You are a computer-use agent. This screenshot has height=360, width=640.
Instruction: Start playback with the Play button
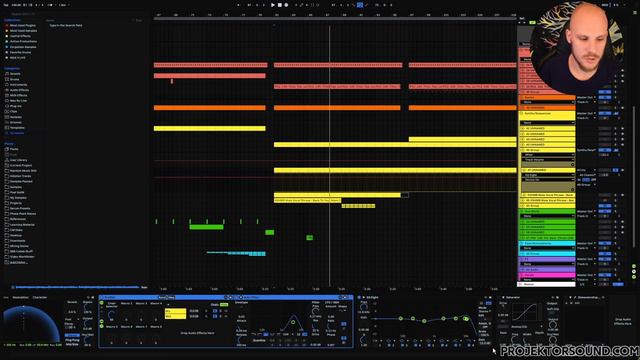coord(273,5)
